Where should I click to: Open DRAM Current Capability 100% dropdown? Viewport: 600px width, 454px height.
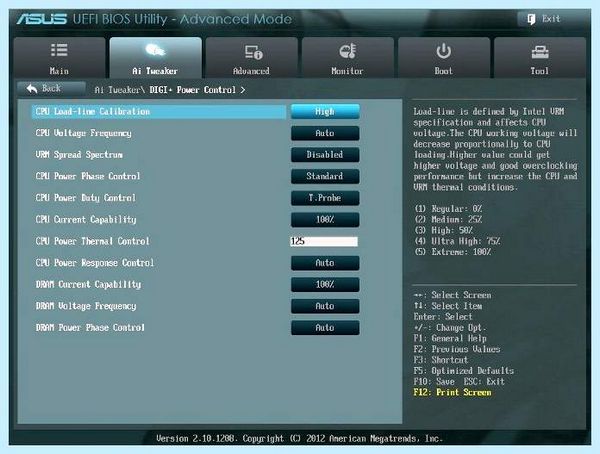325,284
